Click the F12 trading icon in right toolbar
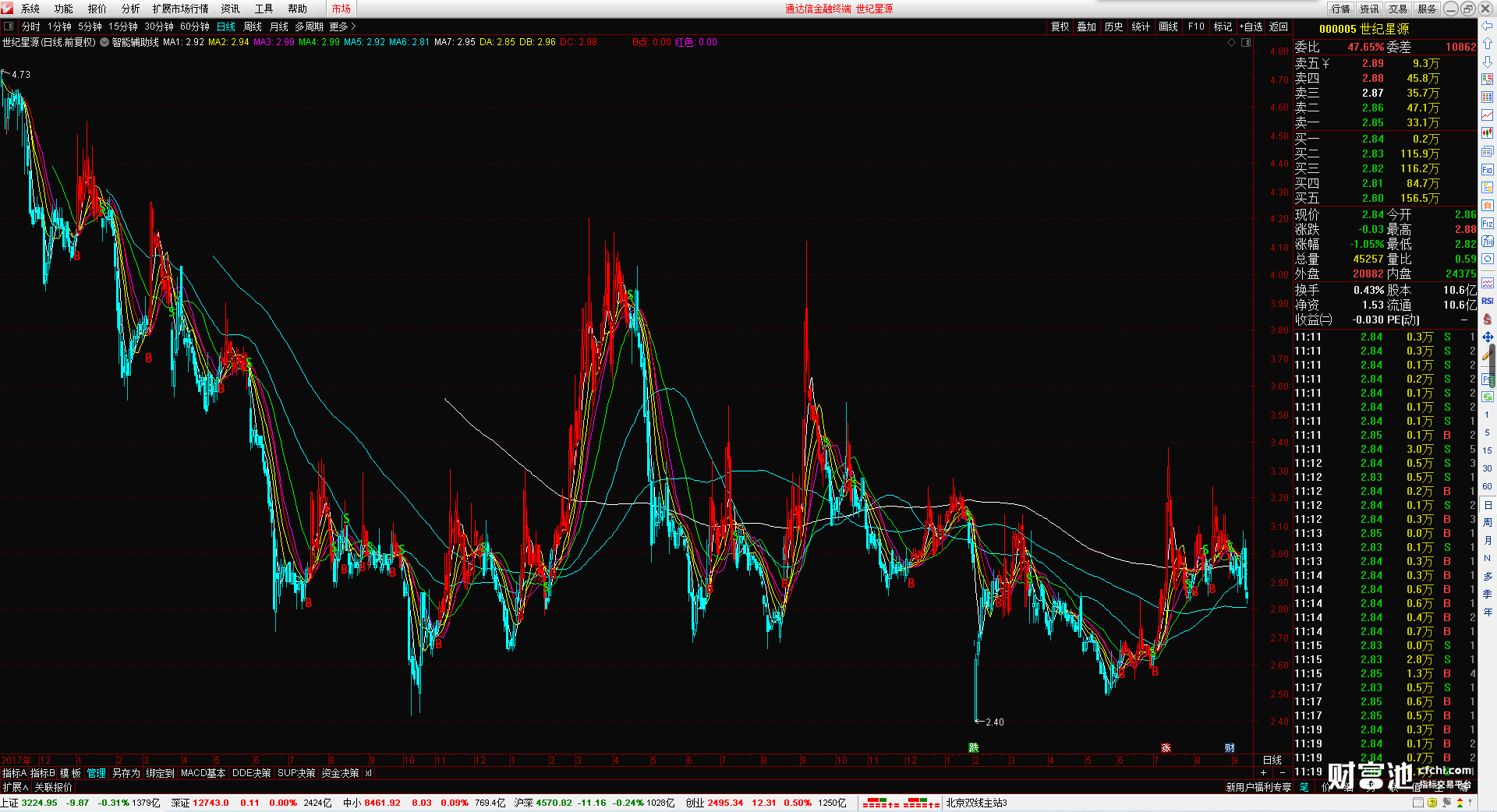 [x=1488, y=224]
